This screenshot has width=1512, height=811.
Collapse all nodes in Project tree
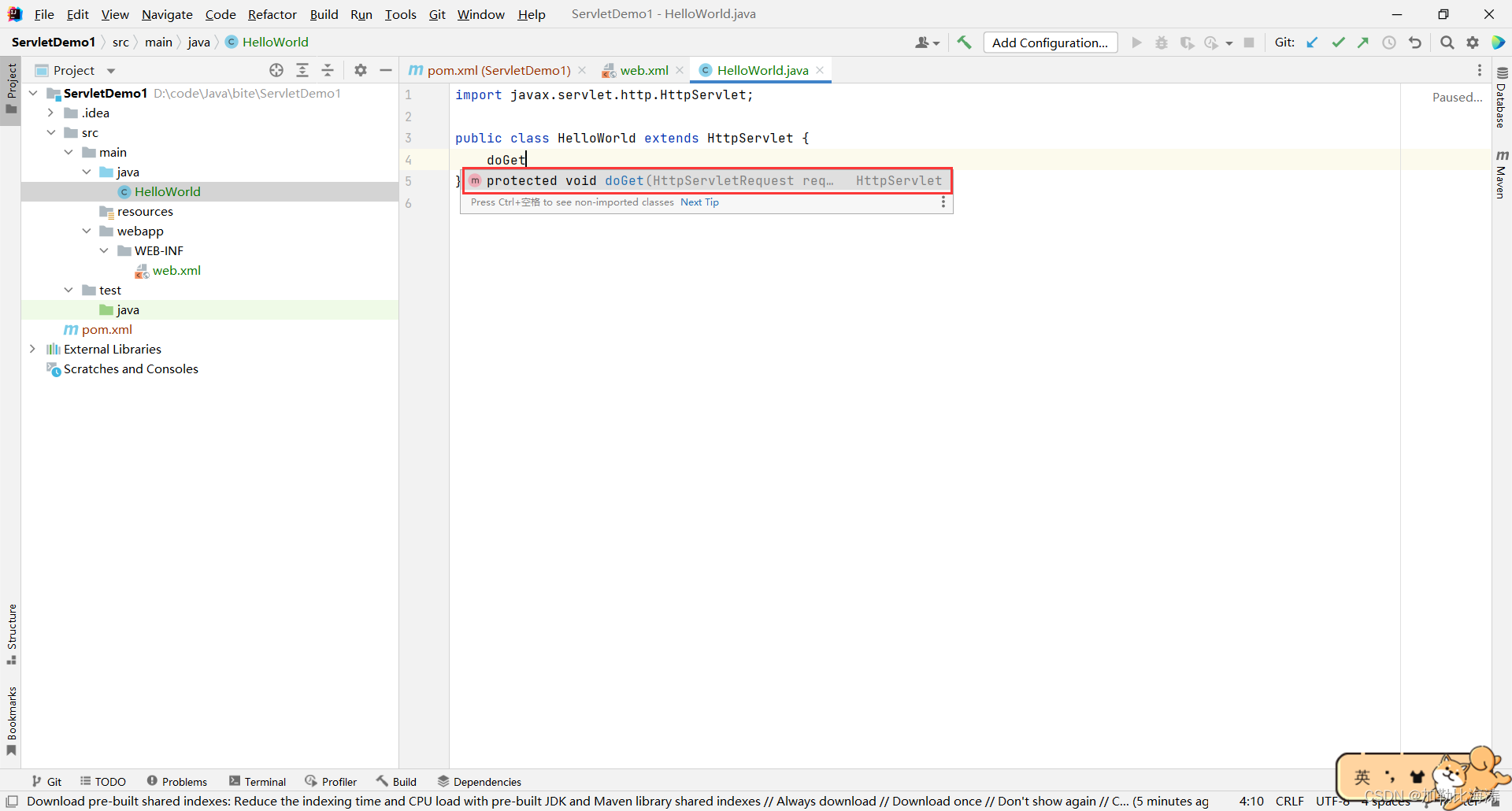click(328, 70)
